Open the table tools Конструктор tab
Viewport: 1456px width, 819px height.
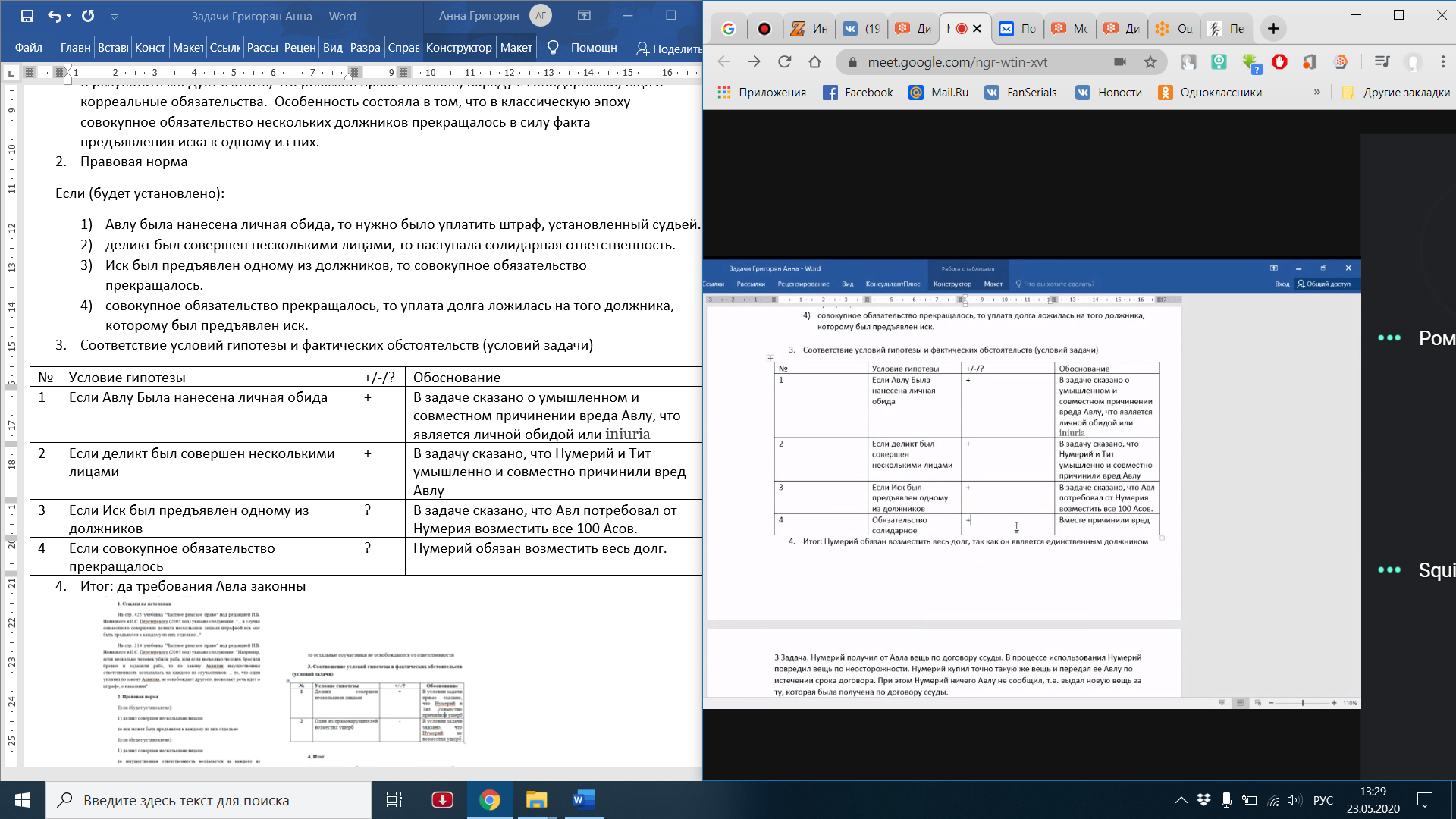point(459,47)
